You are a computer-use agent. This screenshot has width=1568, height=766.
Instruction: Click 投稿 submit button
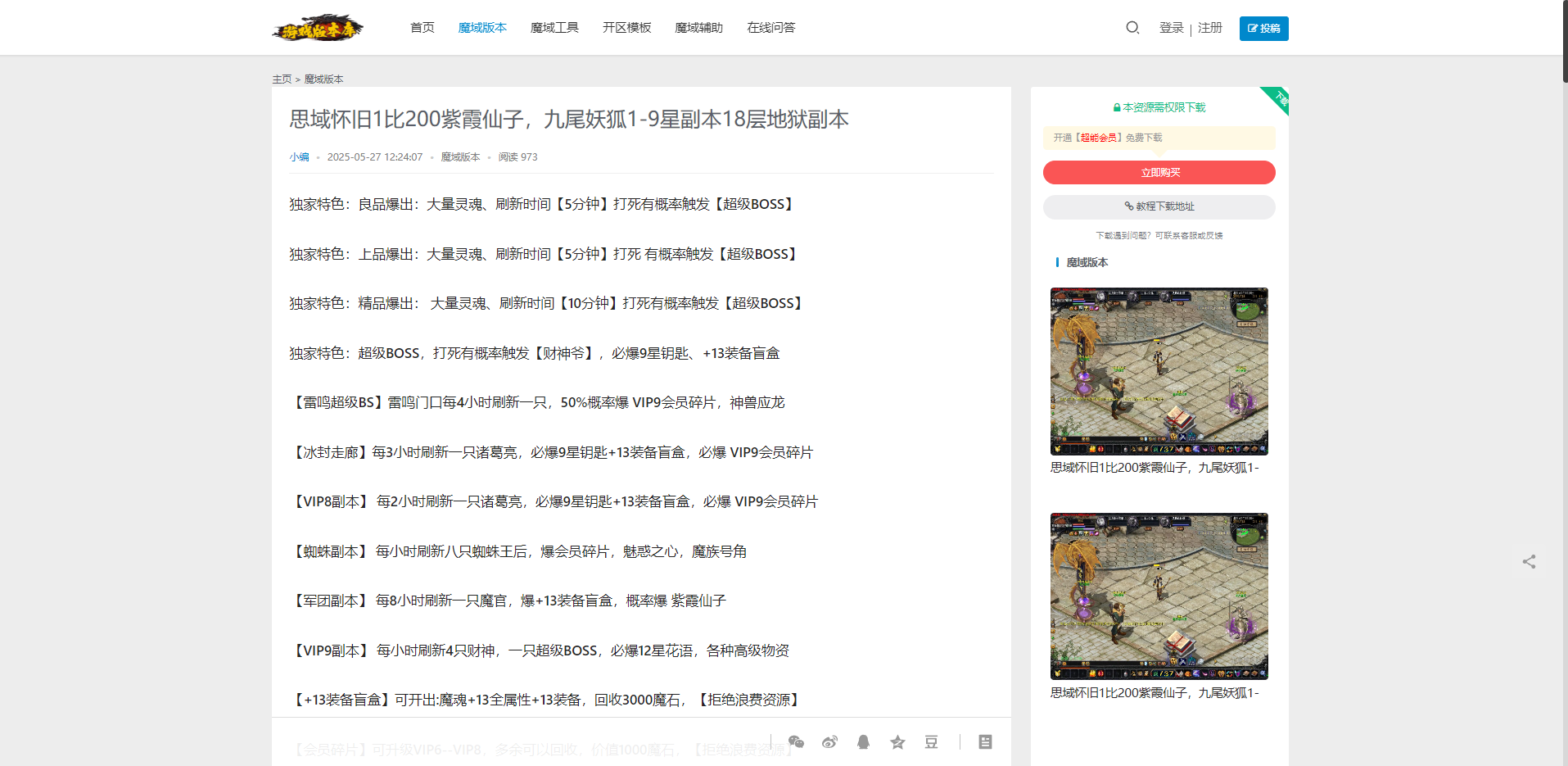pos(1263,29)
